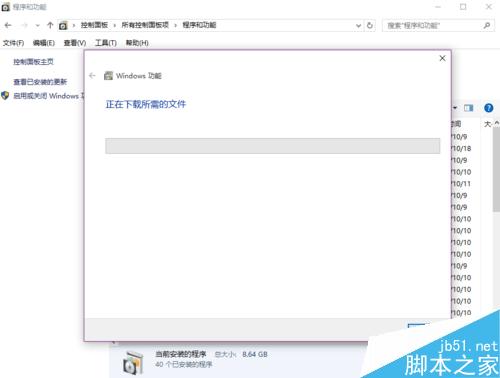Open 控制面板主页 link

point(33,62)
